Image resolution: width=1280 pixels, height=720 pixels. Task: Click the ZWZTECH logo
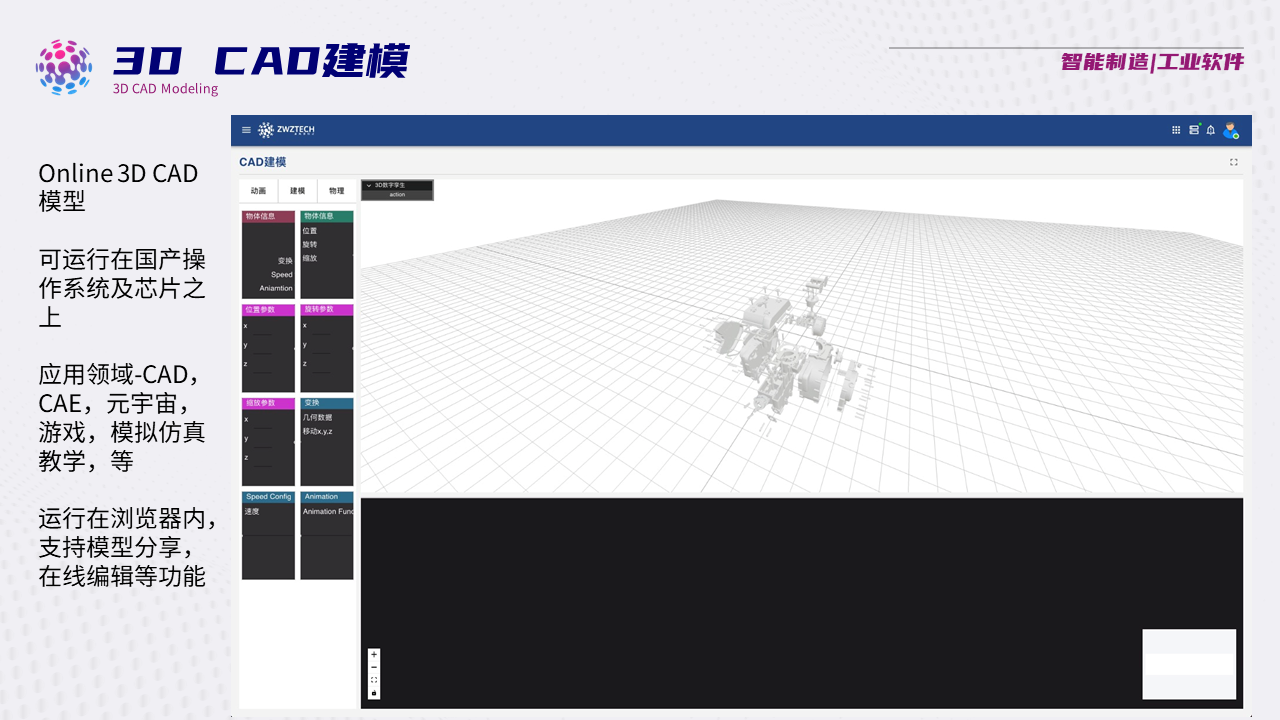(286, 130)
